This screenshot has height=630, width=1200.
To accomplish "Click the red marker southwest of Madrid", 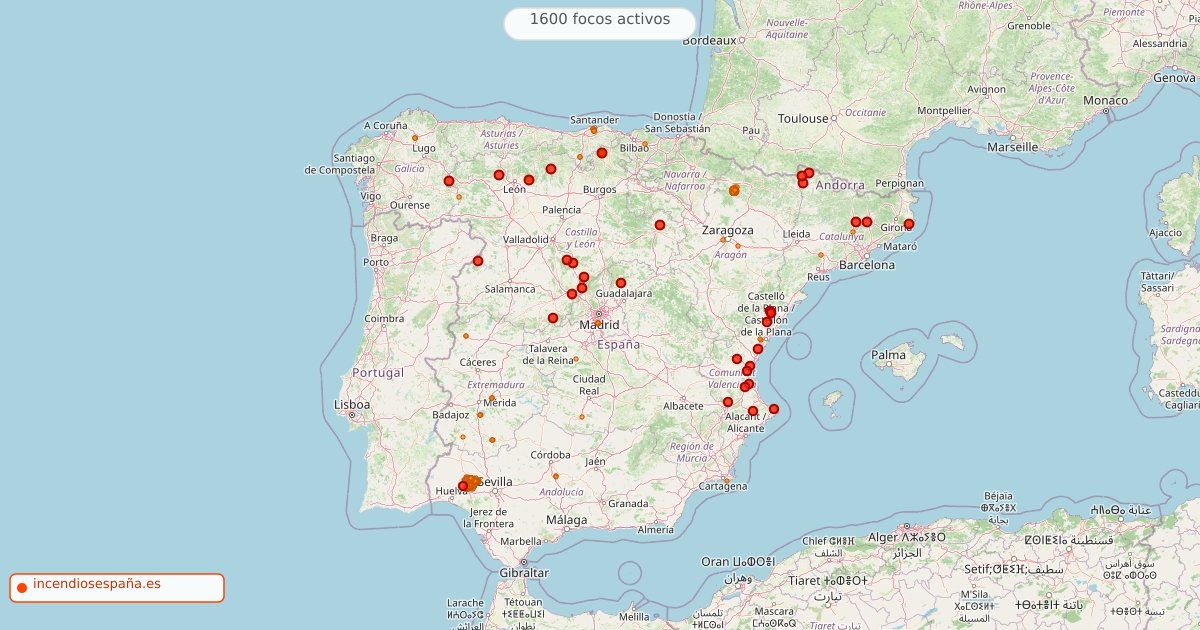I will point(553,318).
